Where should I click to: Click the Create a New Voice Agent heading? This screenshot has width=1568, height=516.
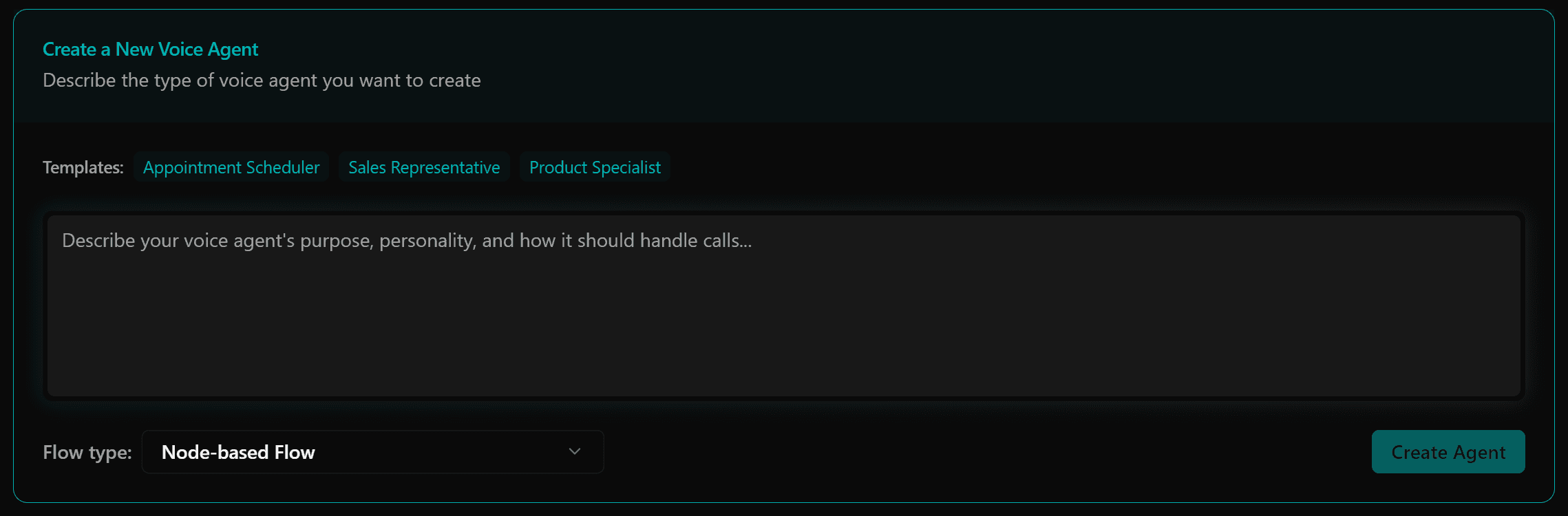pos(150,49)
